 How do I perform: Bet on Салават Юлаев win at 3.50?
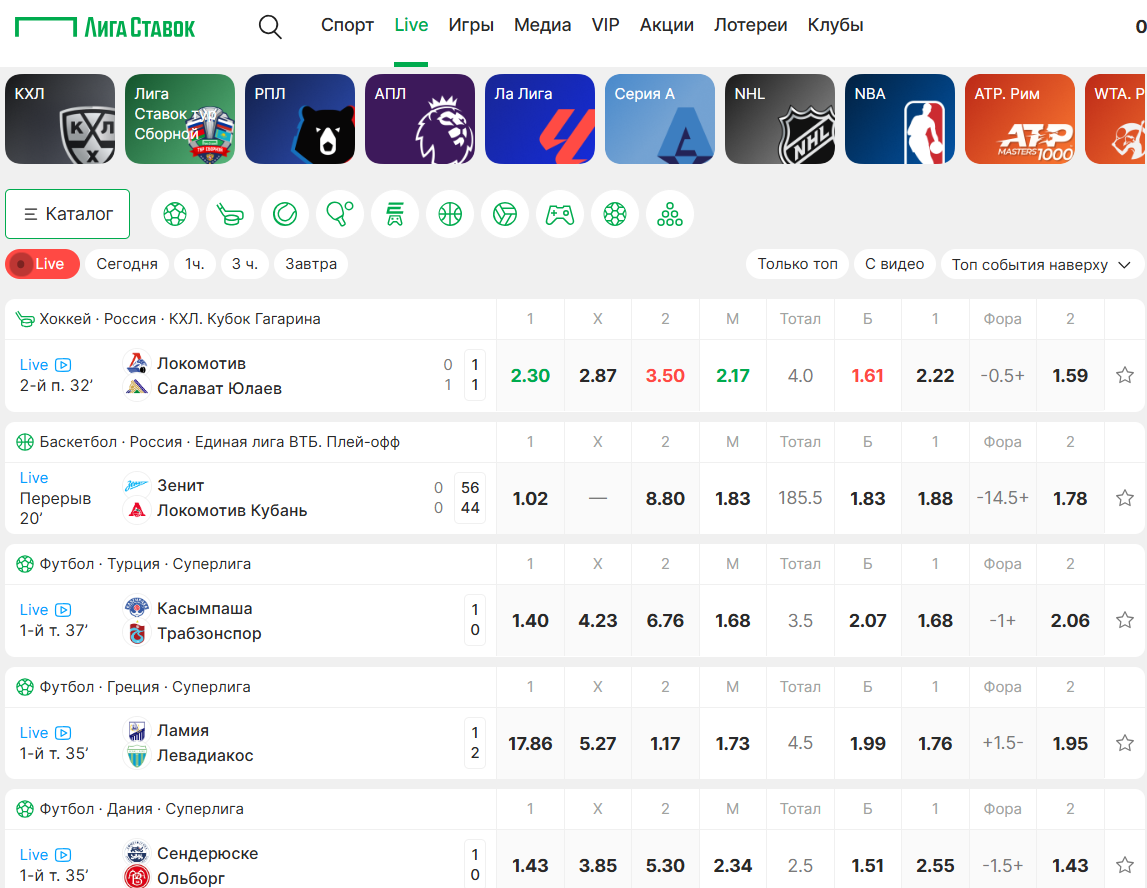pos(665,375)
